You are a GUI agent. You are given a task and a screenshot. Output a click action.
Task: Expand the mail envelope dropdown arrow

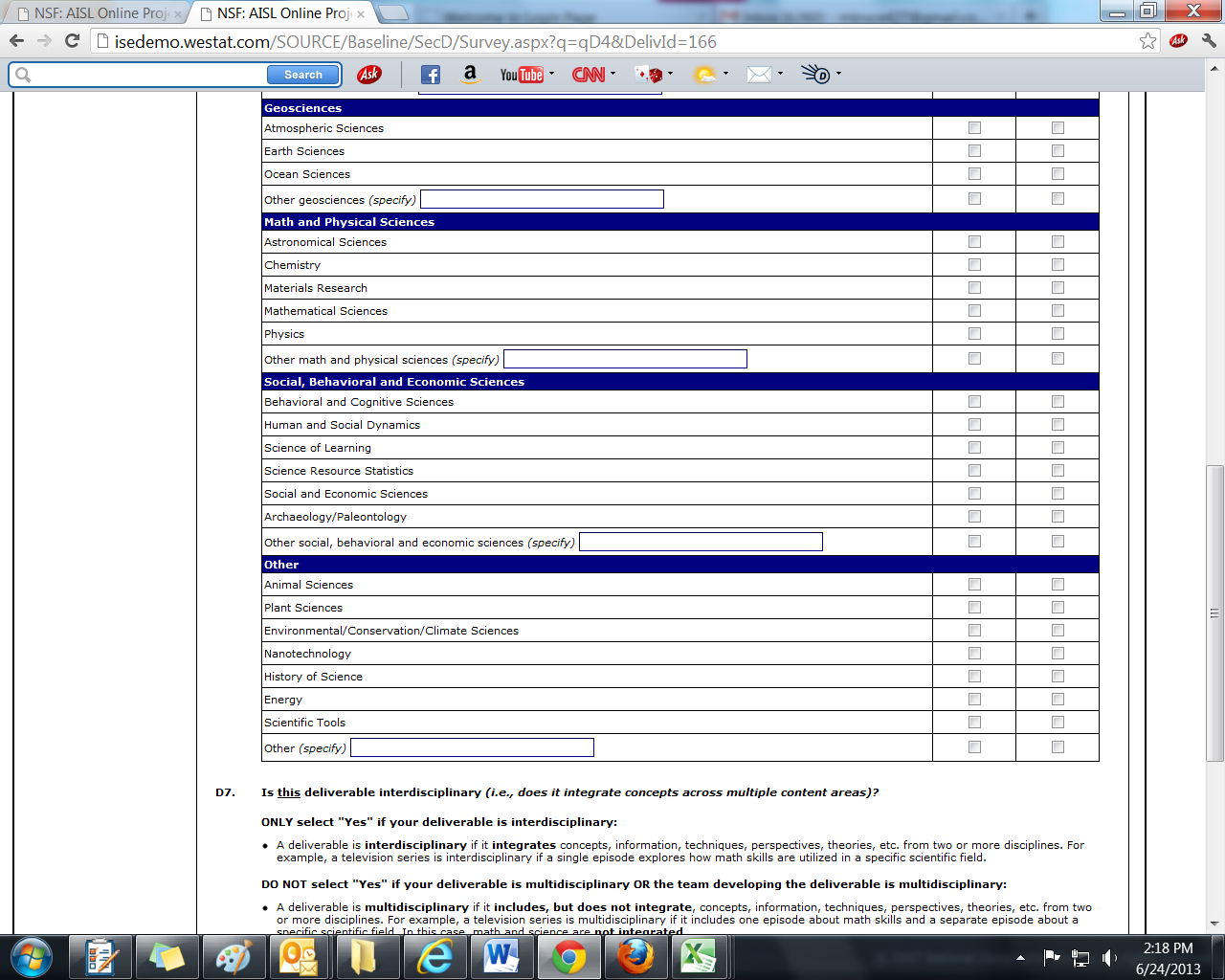[x=780, y=74]
